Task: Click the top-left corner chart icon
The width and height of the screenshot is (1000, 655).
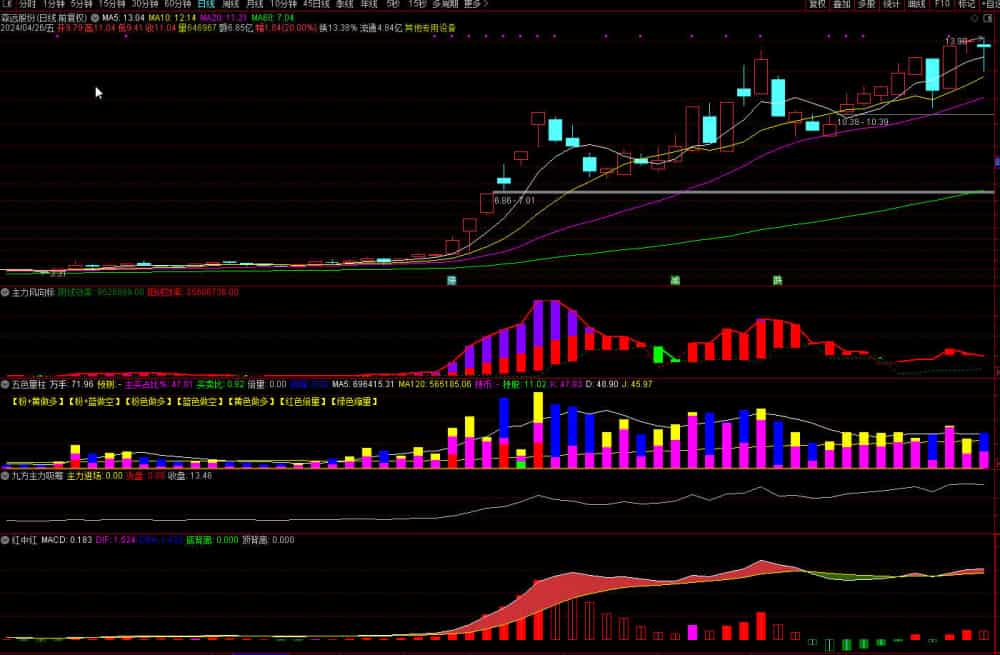Action: tap(7, 4)
